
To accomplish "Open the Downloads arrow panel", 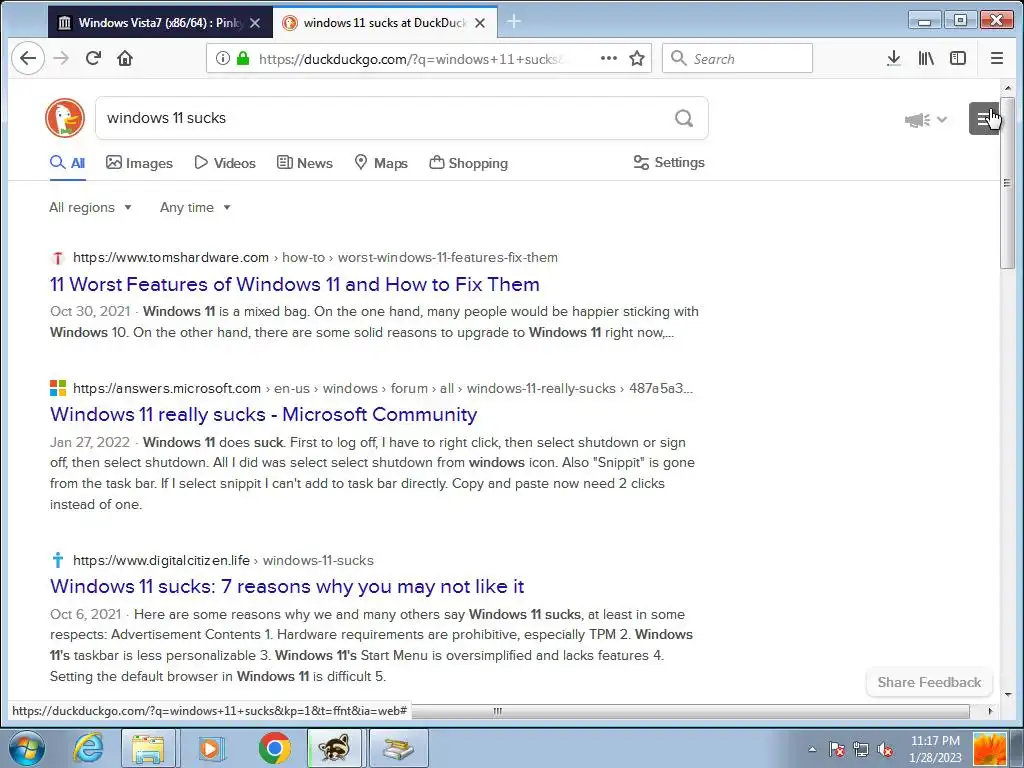I will (x=894, y=59).
